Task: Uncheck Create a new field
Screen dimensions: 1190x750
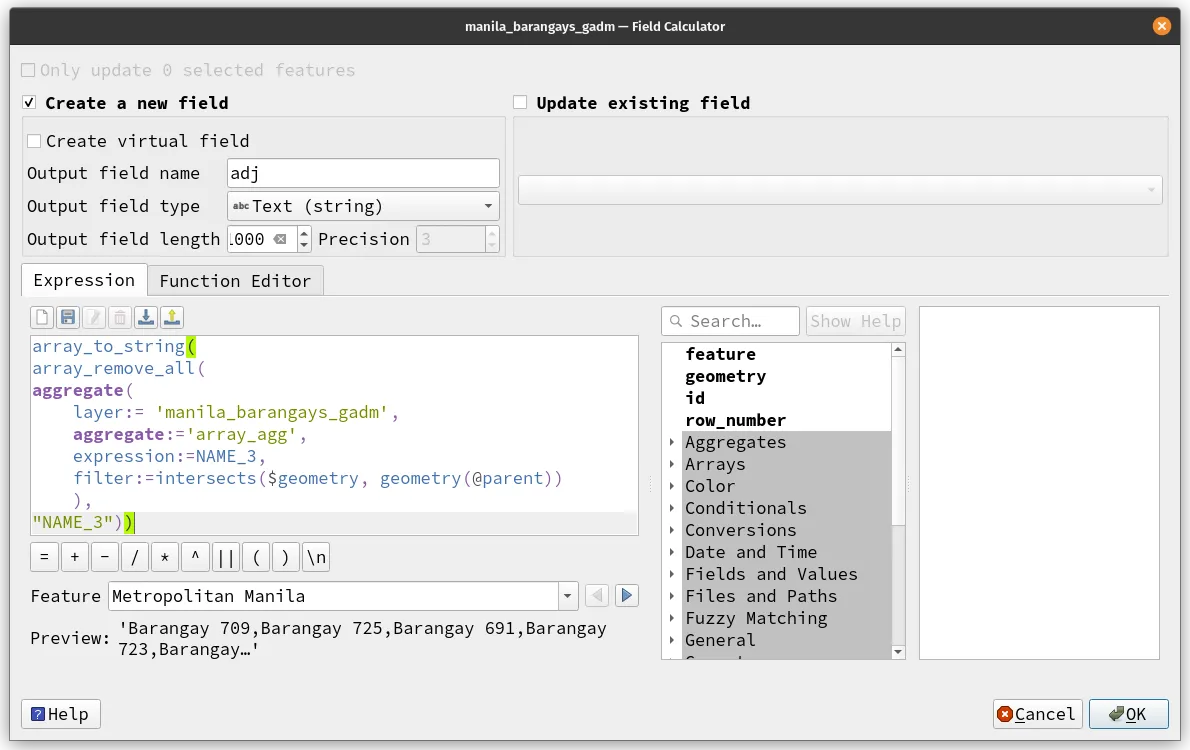Action: 29,102
